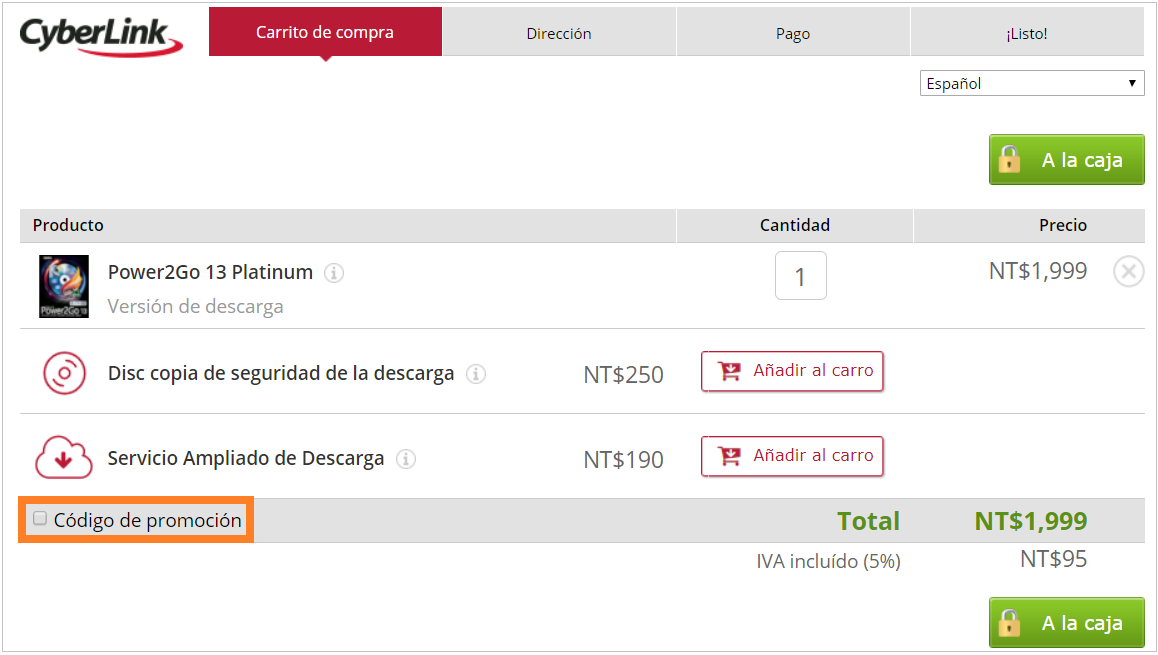This screenshot has width=1158, height=655.
Task: Click the top A la caja button
Action: (1066, 160)
